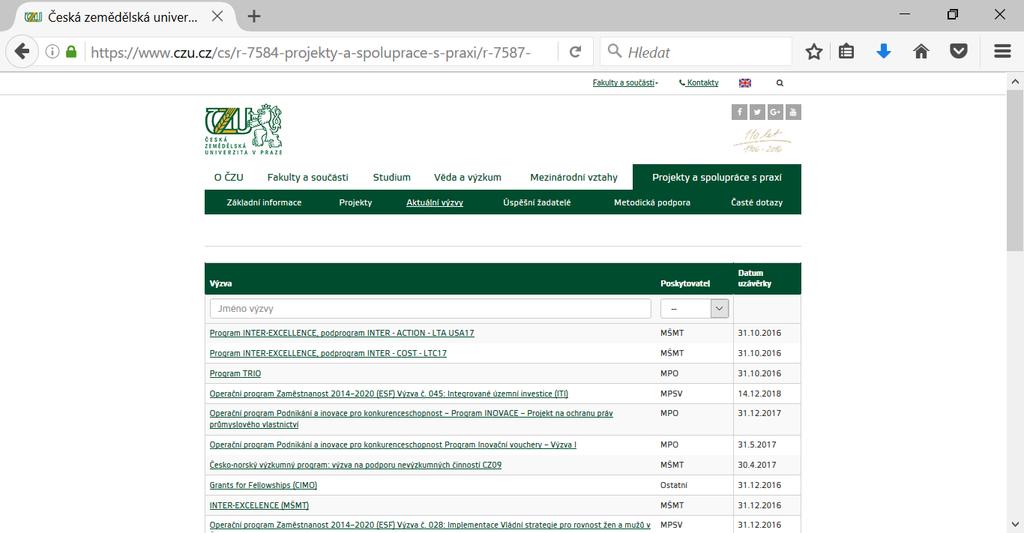This screenshot has width=1024, height=533.
Task: Open Program INOVACE průmyslového vlastnictví link
Action: point(411,419)
